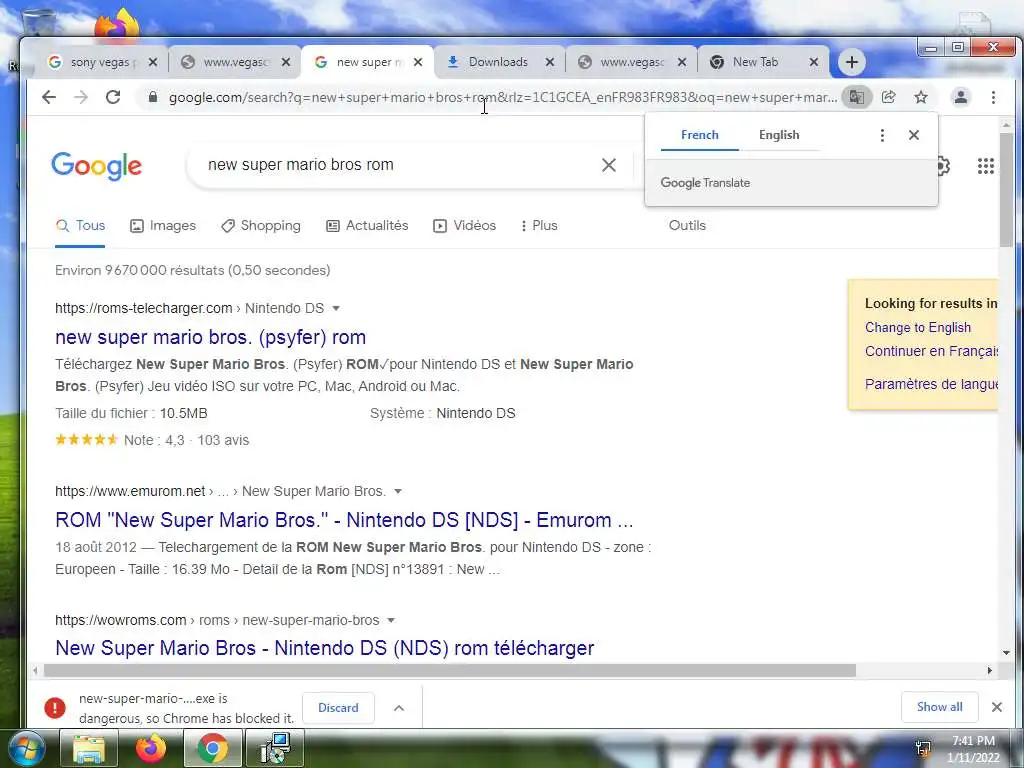Image resolution: width=1024 pixels, height=768 pixels.
Task: Open the Actualités search filter
Action: (x=367, y=225)
